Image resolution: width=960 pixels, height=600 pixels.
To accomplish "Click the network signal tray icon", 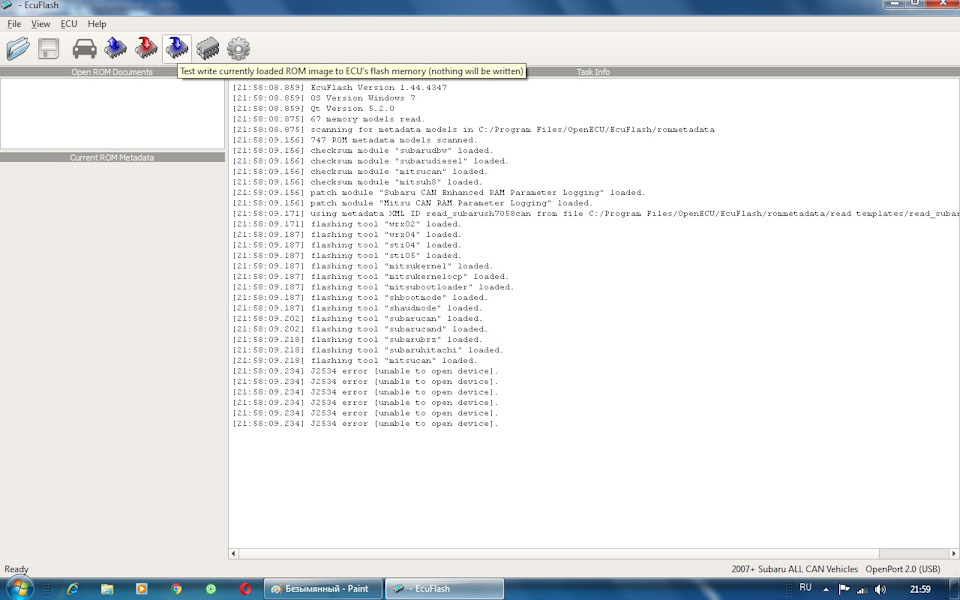I will tap(862, 589).
